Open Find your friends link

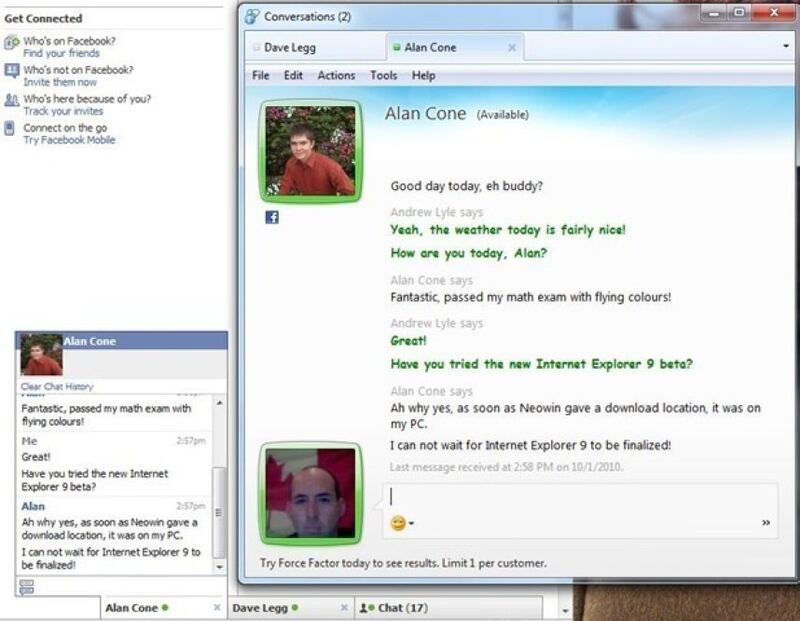pyautogui.click(x=61, y=53)
